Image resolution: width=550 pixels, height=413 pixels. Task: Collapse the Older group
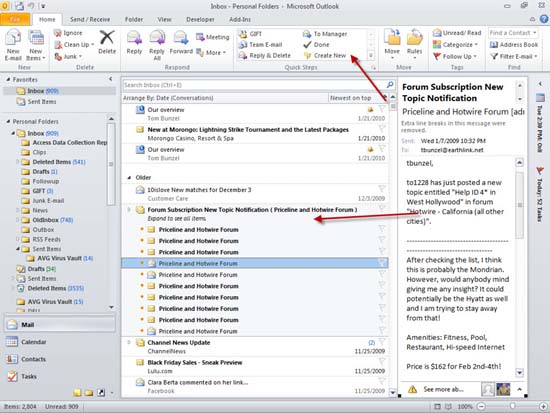[x=129, y=178]
